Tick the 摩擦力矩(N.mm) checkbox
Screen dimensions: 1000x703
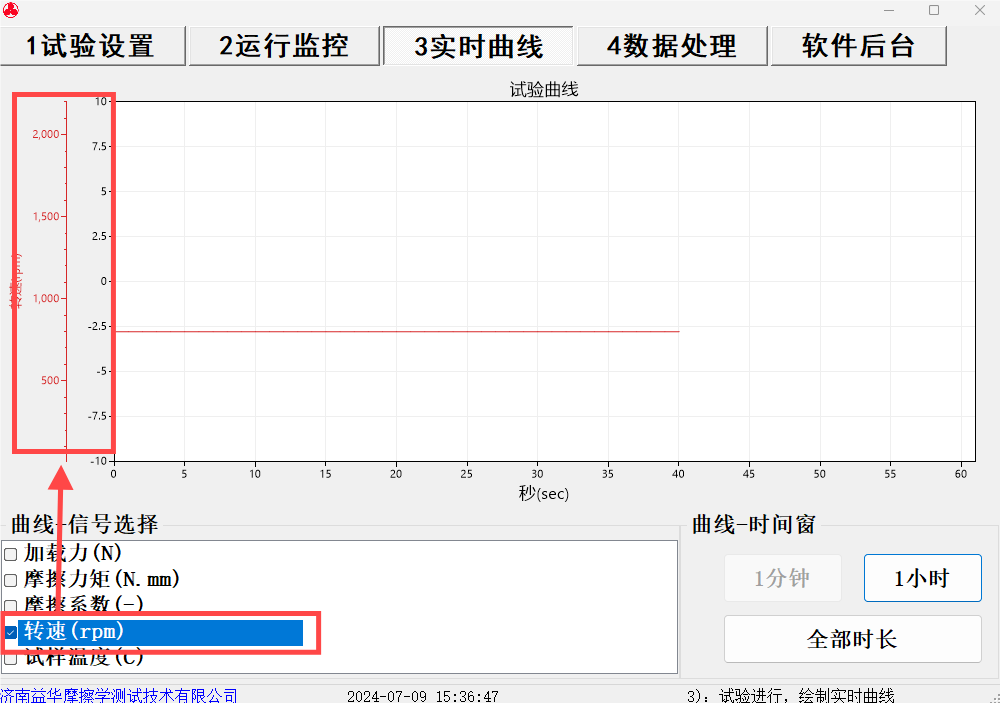11,580
